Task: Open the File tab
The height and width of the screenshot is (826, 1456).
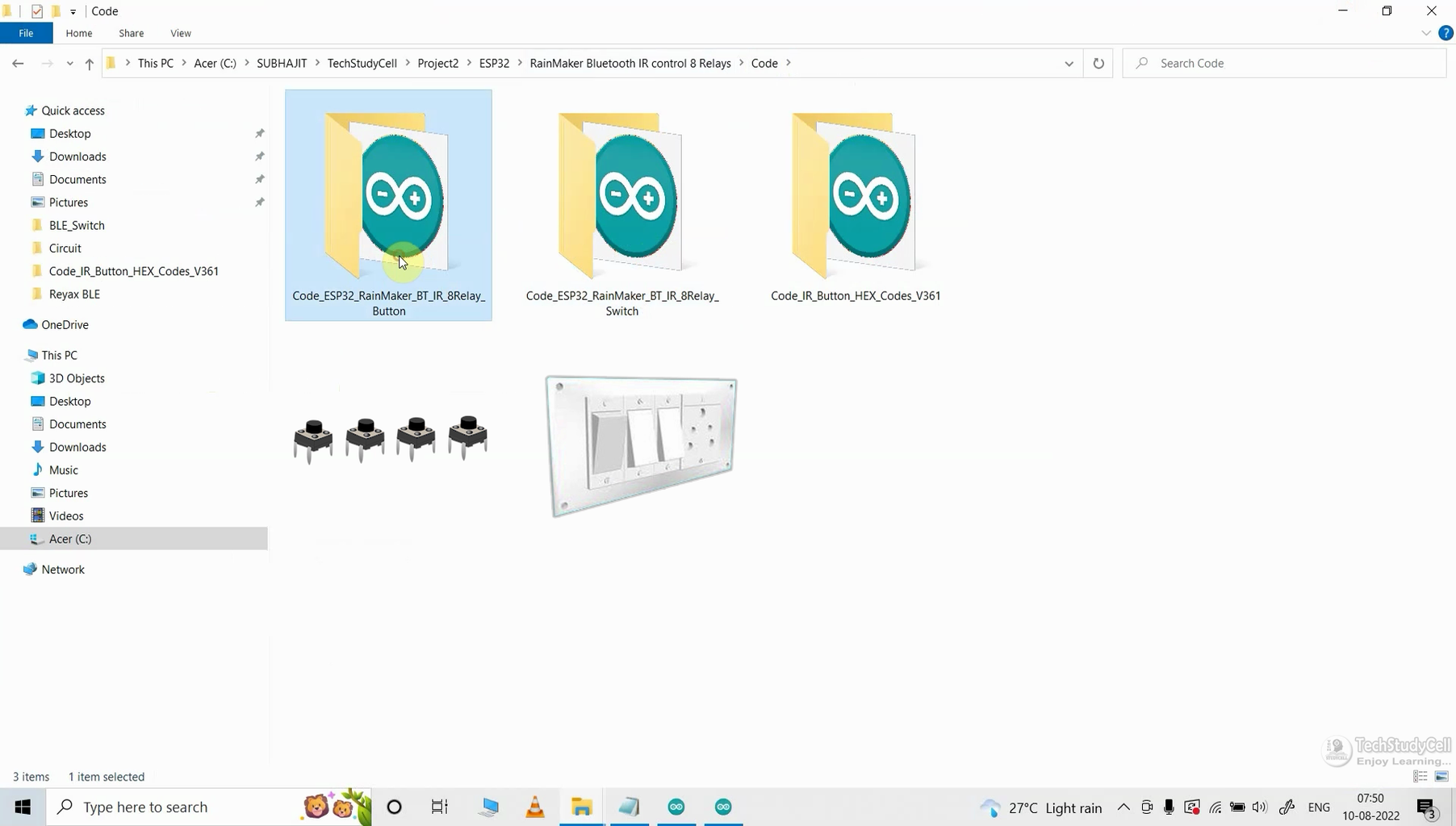Action: [26, 33]
